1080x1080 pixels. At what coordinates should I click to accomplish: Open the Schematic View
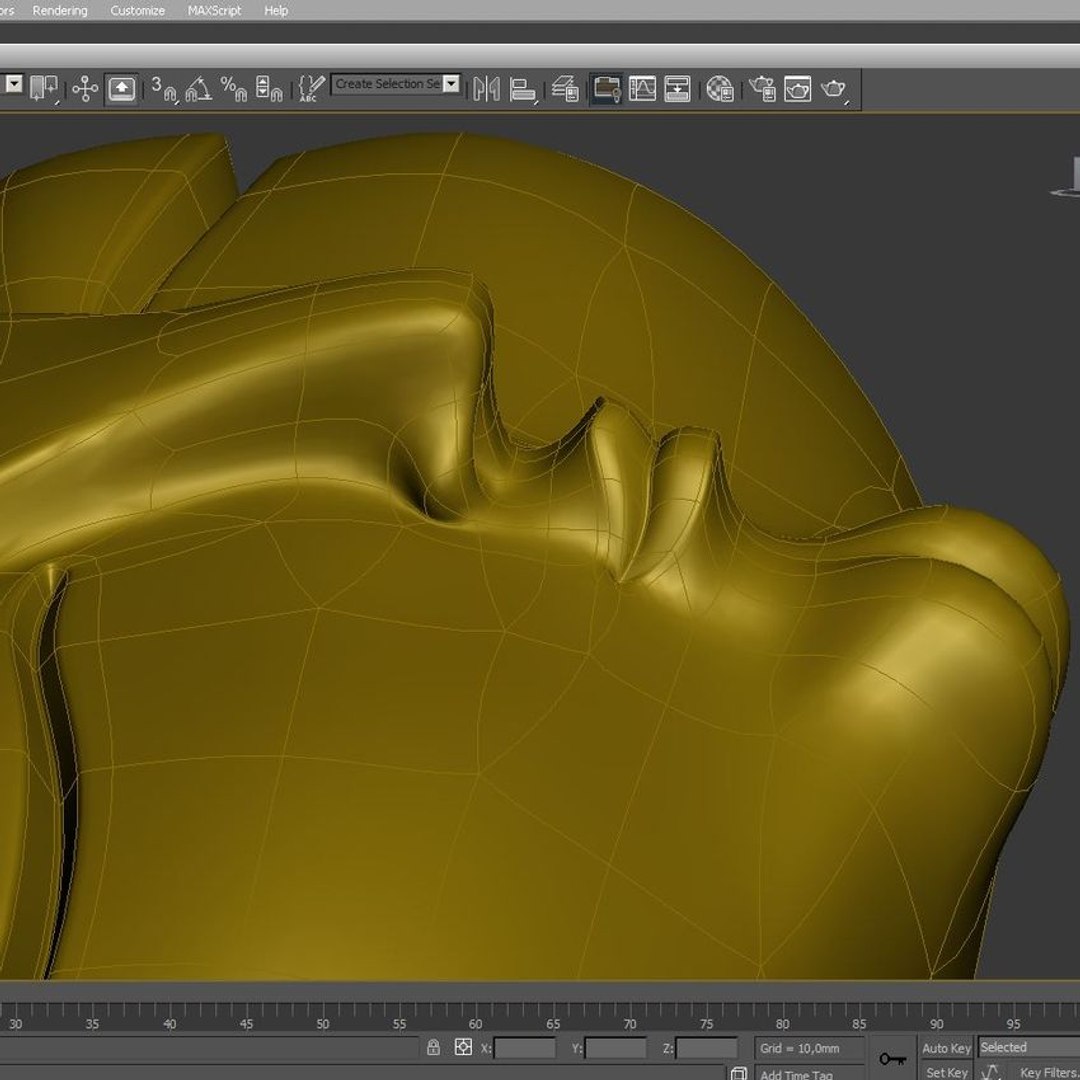(677, 89)
